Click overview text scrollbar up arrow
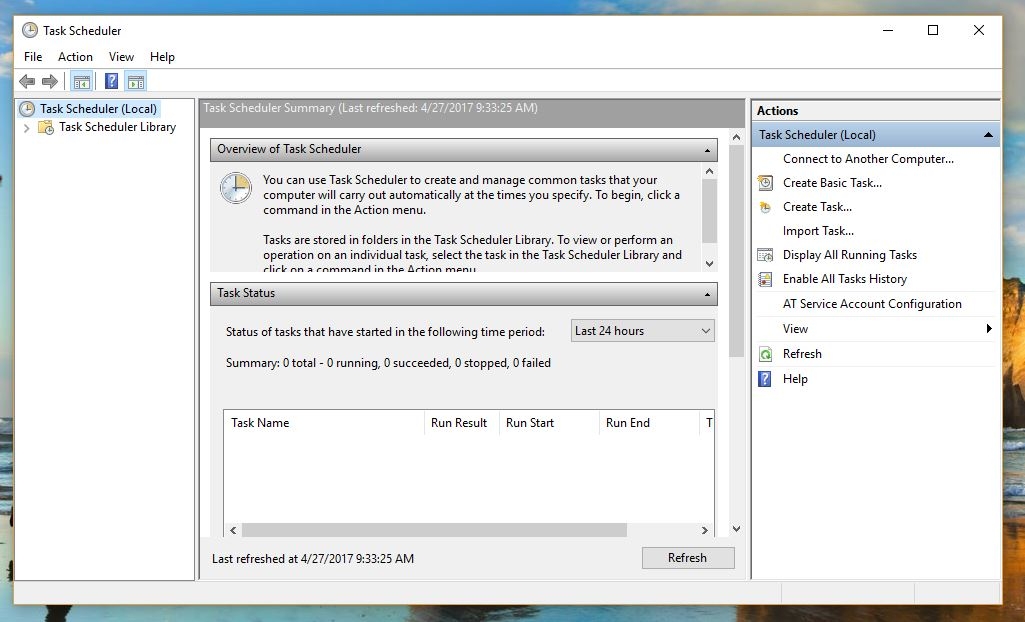1025x622 pixels. 710,171
